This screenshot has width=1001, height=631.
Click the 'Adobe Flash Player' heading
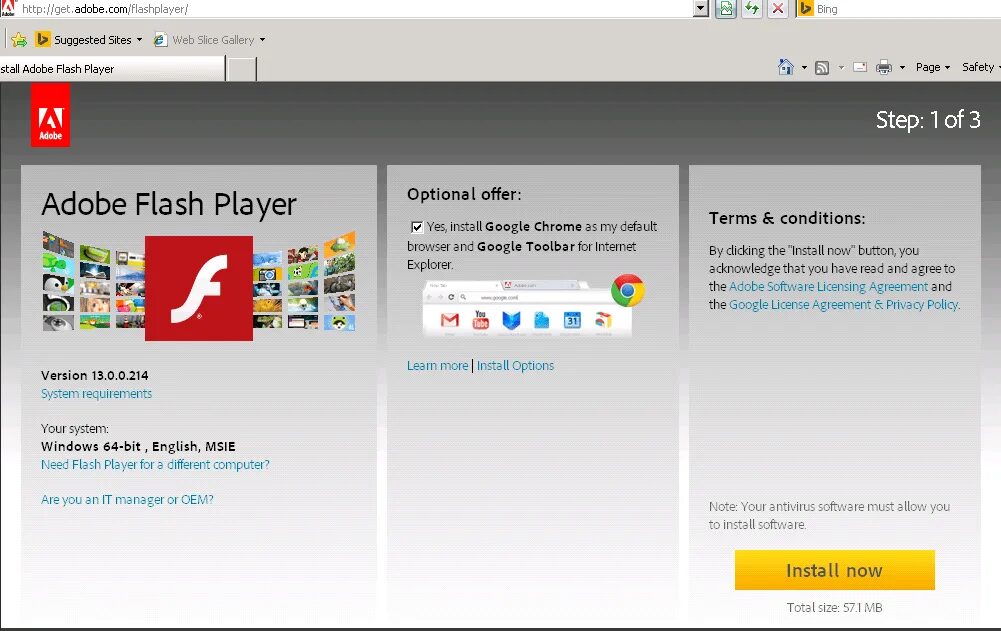pyautogui.click(x=169, y=204)
